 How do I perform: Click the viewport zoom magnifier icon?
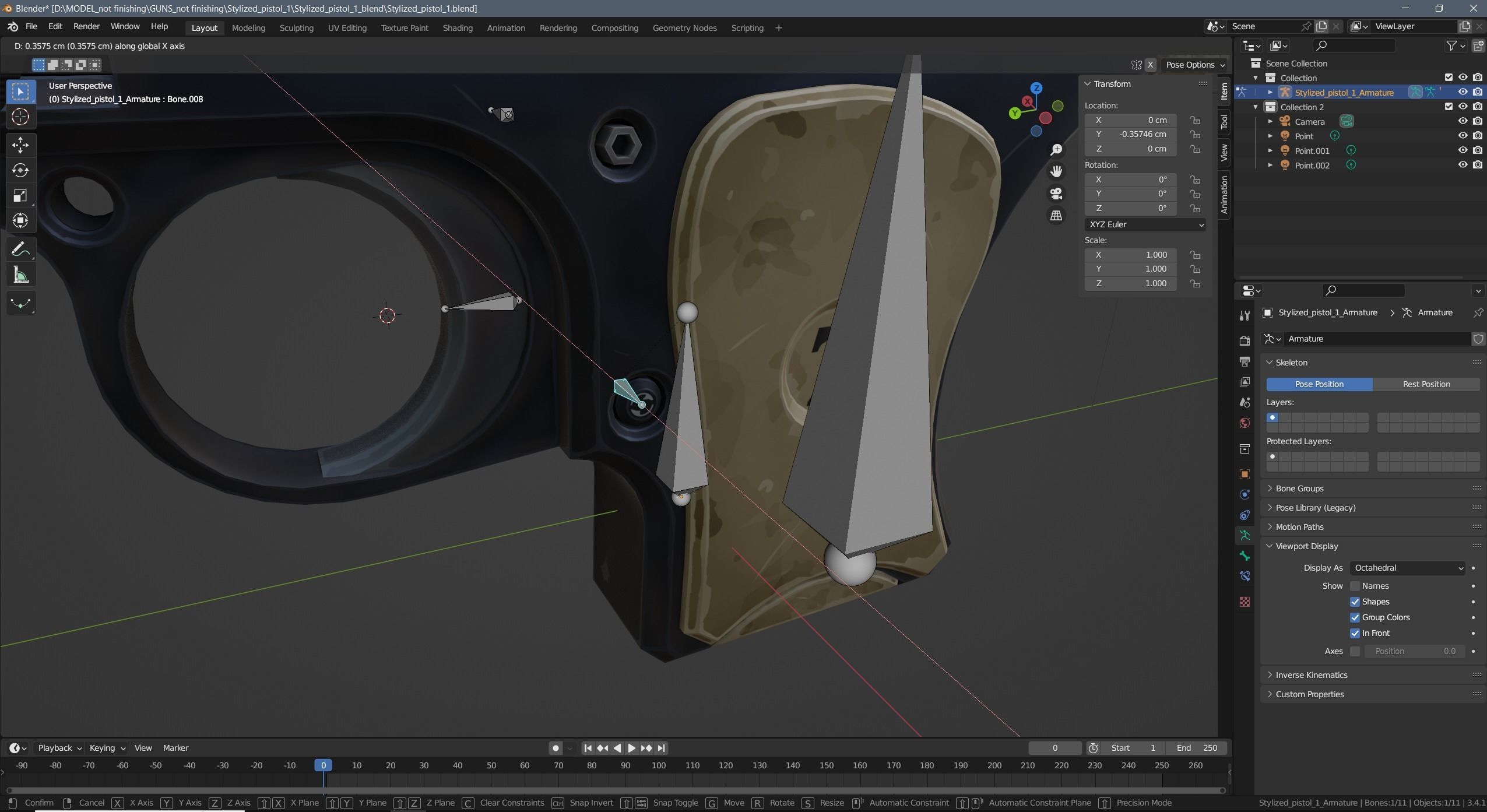click(x=1056, y=150)
